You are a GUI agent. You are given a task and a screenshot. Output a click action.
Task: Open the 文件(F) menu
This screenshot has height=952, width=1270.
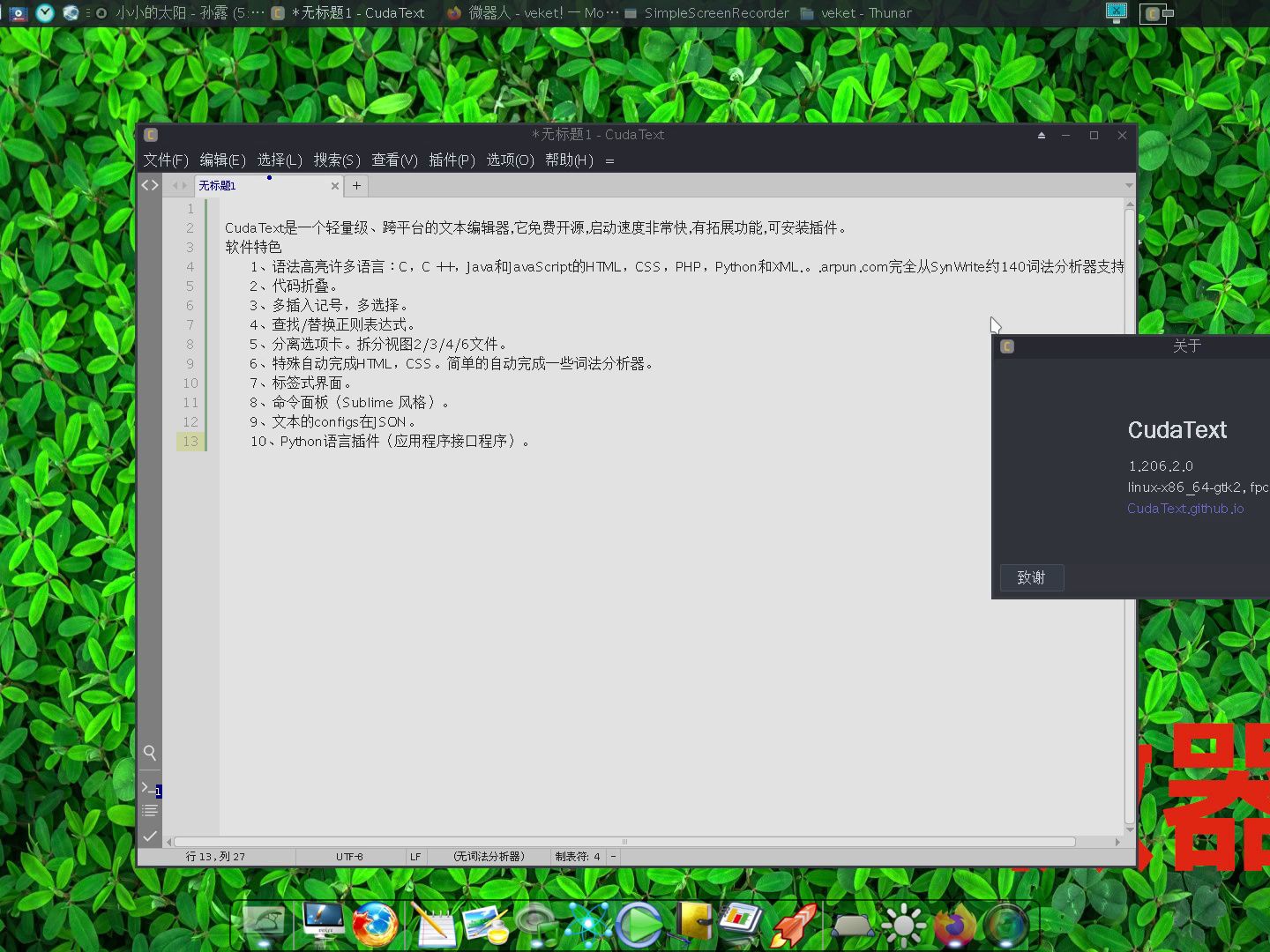click(x=166, y=160)
